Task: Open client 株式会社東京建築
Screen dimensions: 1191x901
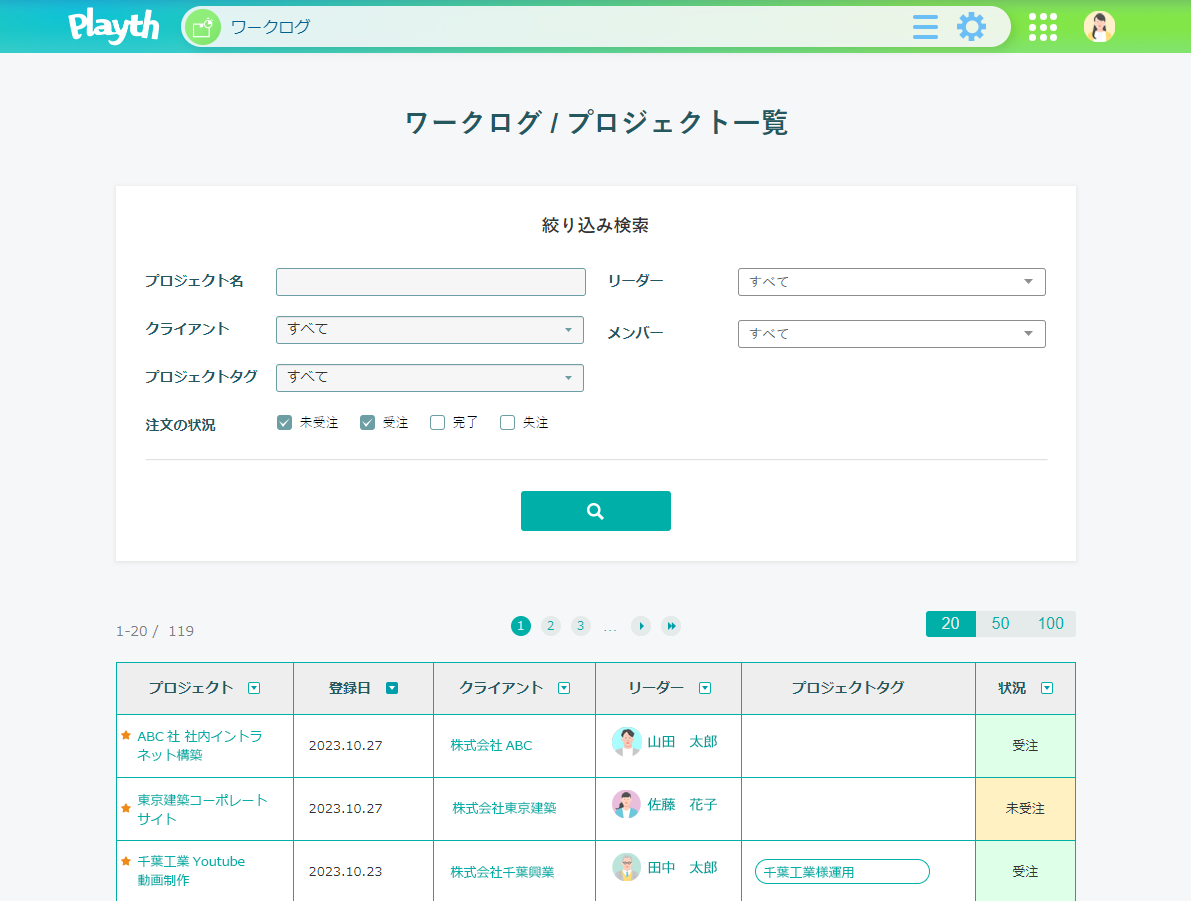Action: coord(504,808)
